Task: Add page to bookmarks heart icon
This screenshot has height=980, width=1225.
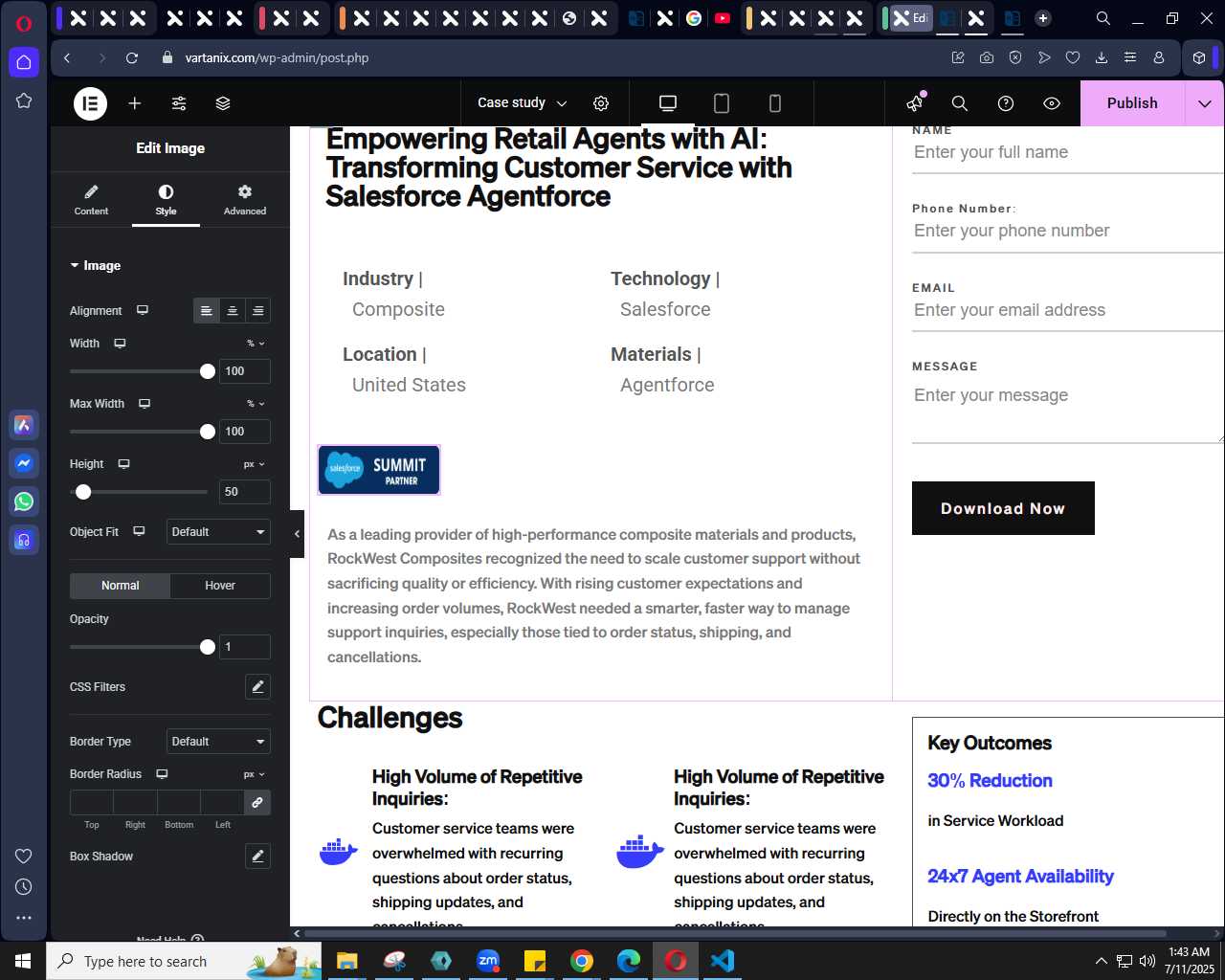Action: [x=1073, y=57]
